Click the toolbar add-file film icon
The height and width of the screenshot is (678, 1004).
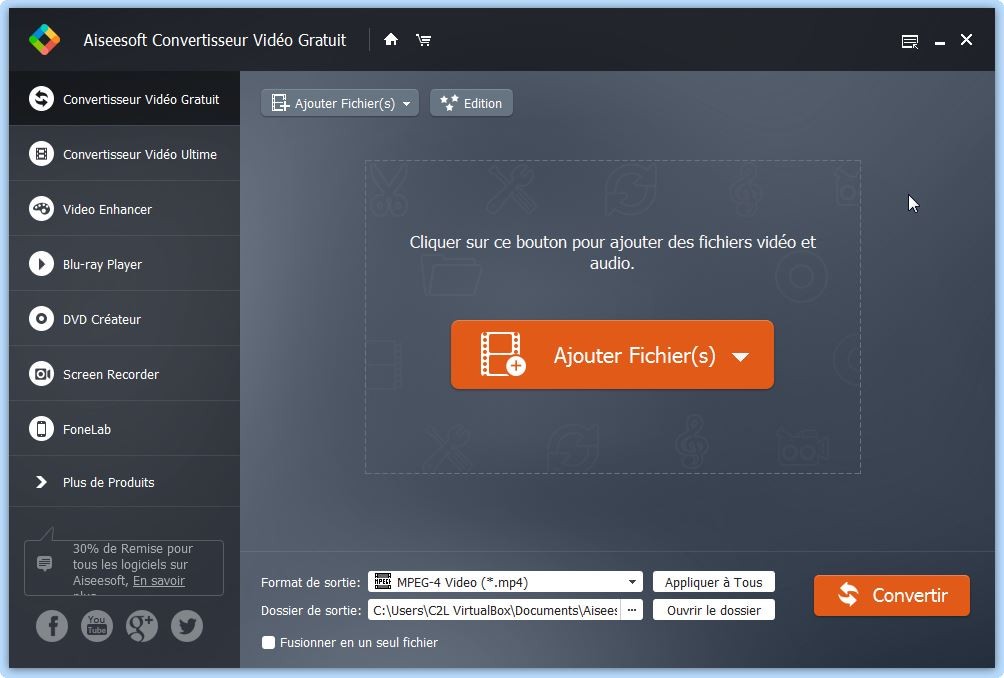(x=280, y=103)
